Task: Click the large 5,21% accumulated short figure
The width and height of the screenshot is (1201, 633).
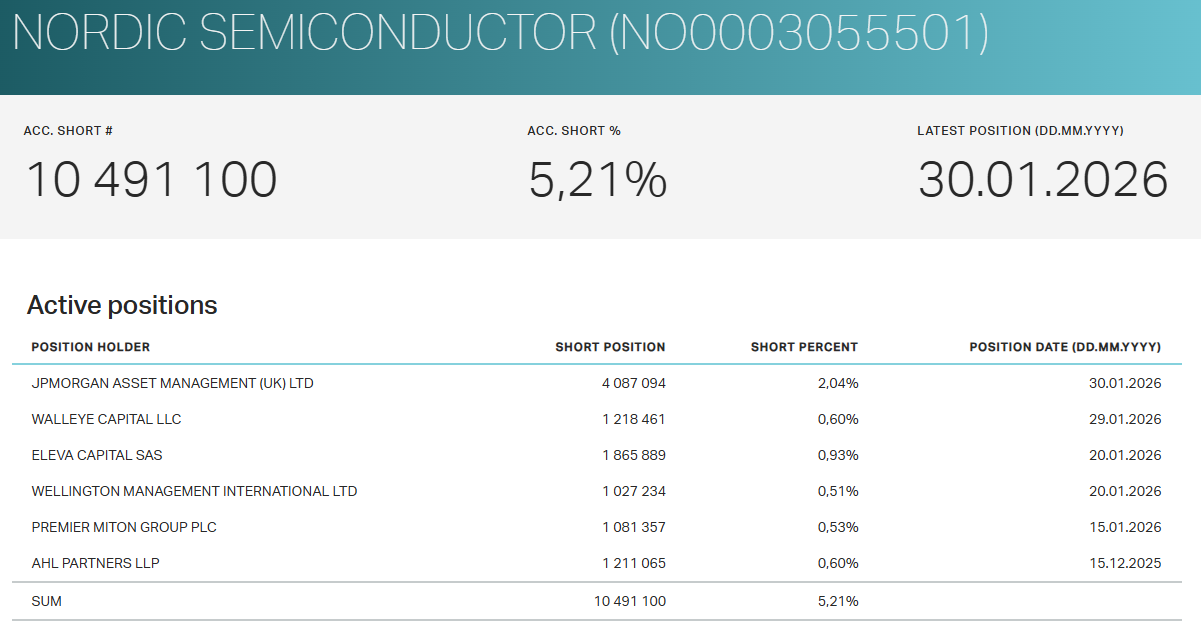Action: 597,180
